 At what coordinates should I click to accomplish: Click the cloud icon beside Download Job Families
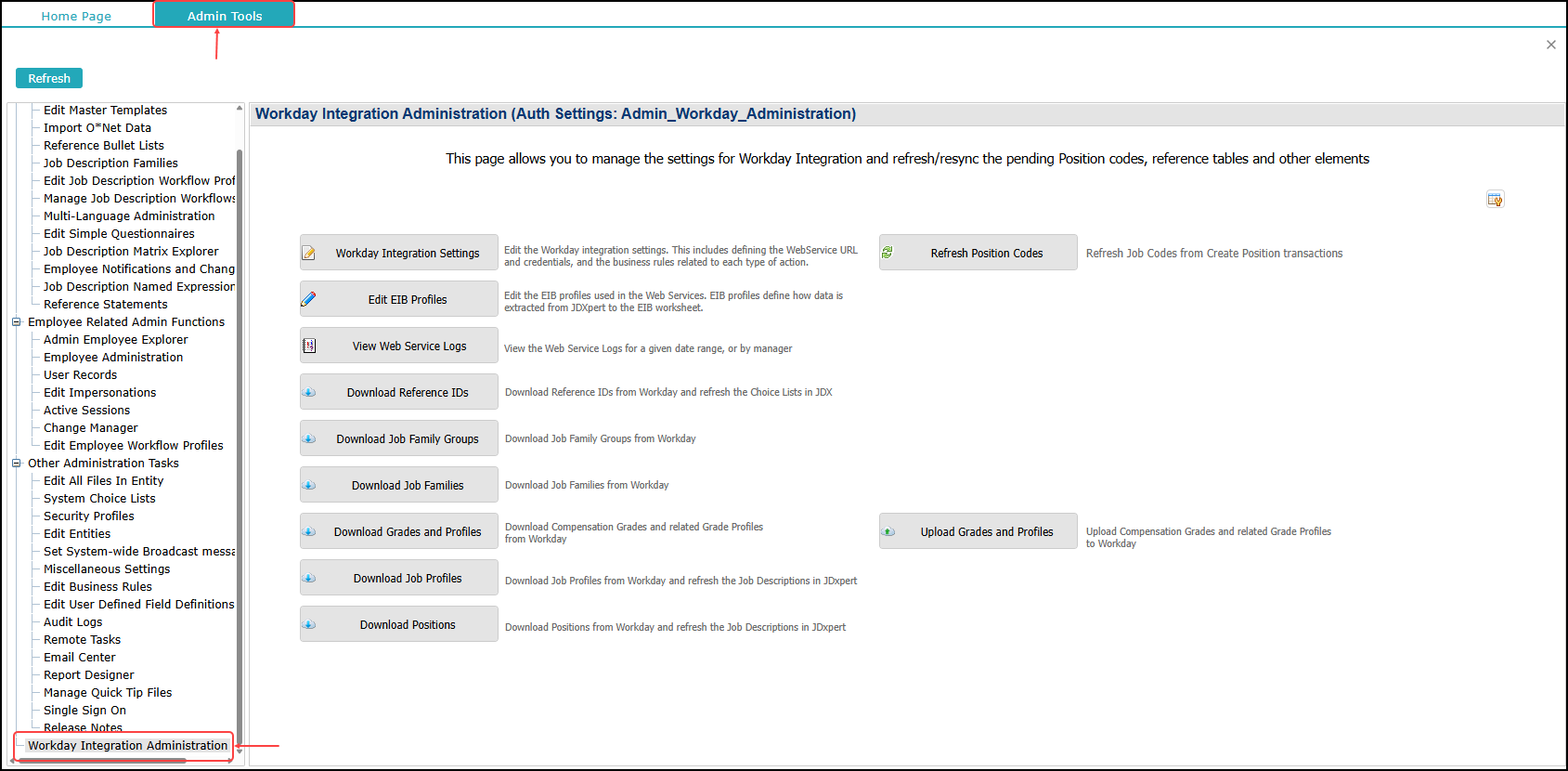point(309,485)
